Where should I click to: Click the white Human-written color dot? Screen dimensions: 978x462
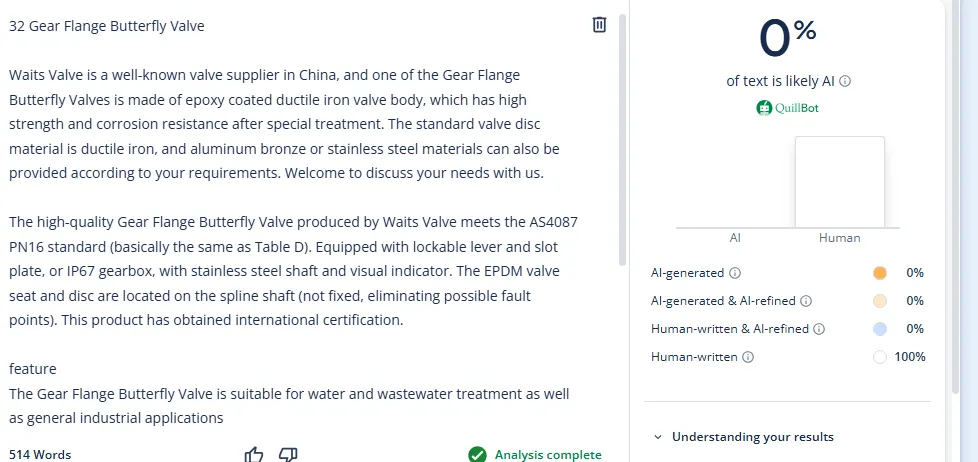pos(880,357)
